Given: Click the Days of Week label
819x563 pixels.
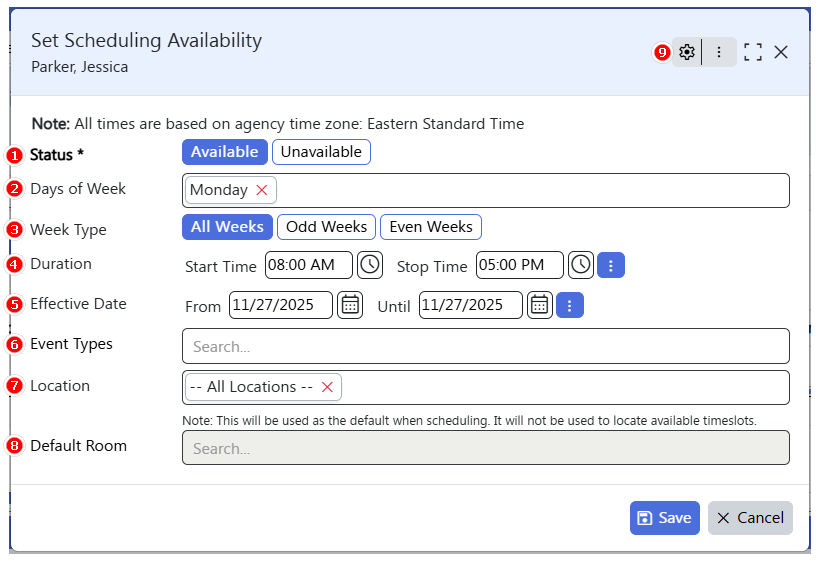Looking at the screenshot, I should 78,189.
